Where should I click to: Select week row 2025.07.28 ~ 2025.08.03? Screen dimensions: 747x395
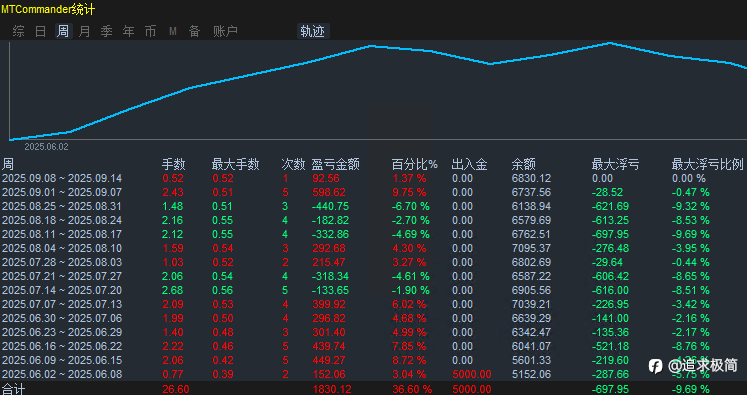[x=374, y=262]
